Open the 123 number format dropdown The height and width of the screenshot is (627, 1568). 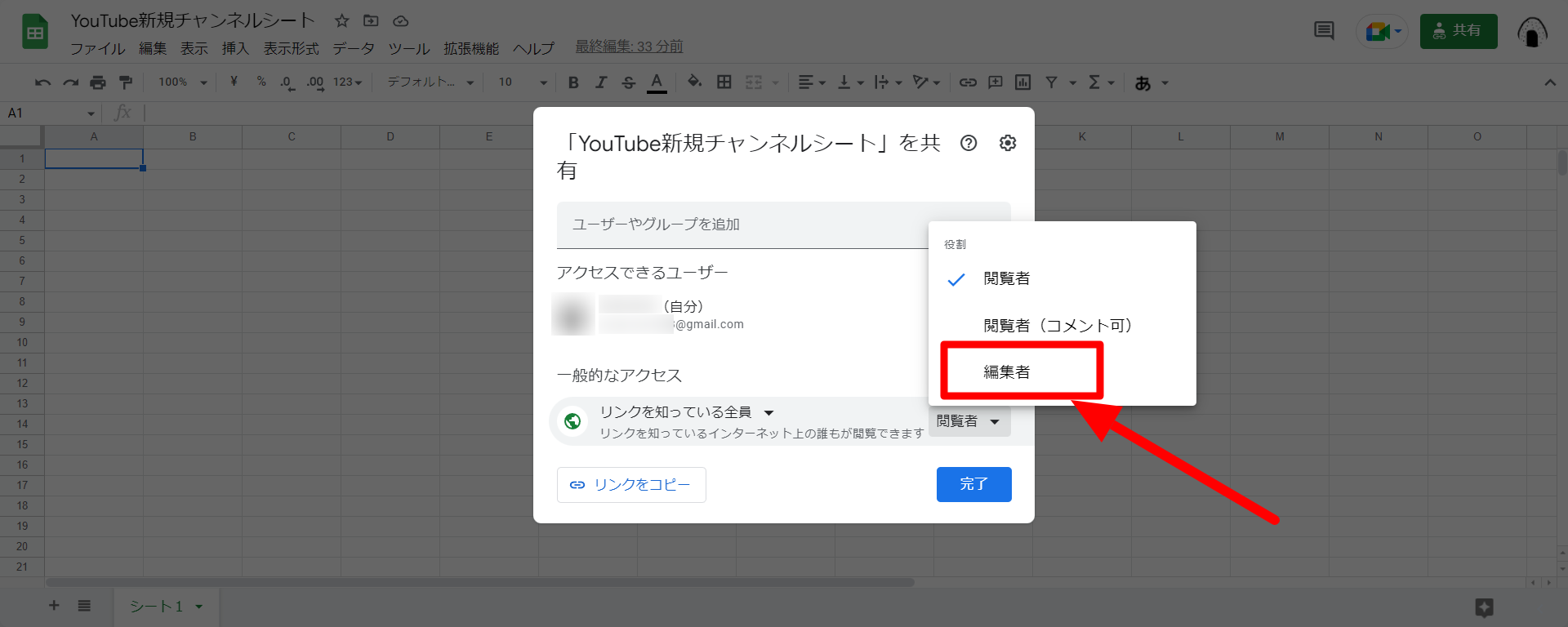348,82
